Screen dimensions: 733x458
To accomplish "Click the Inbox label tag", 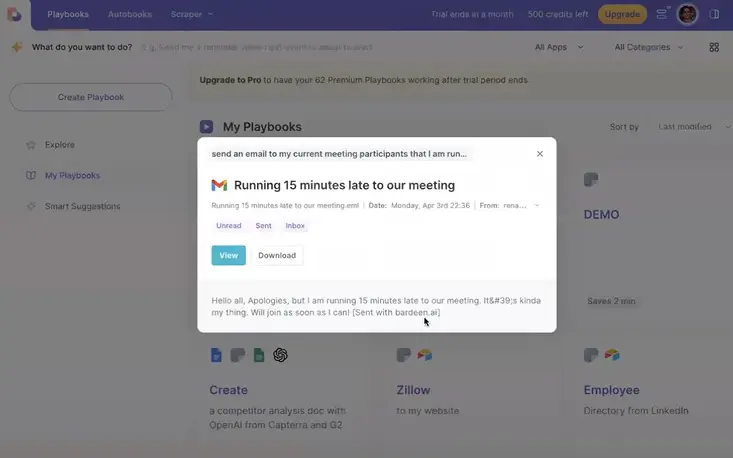I will pyautogui.click(x=295, y=226).
